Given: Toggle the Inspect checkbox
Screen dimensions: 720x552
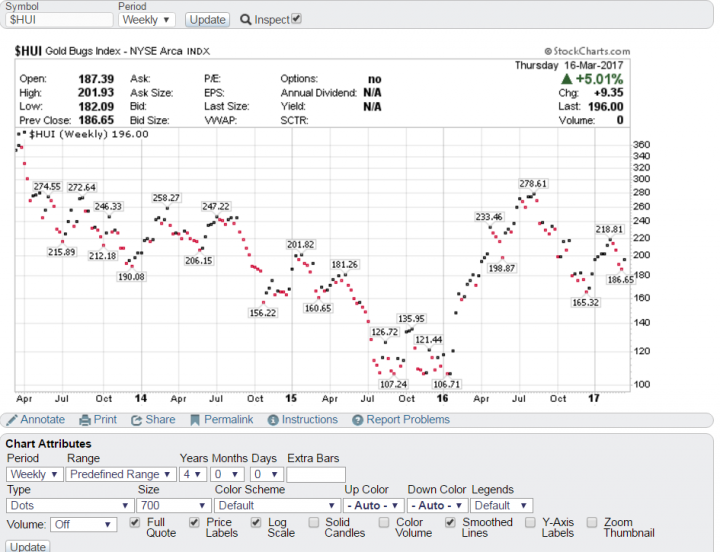Looking at the screenshot, I should pyautogui.click(x=296, y=19).
